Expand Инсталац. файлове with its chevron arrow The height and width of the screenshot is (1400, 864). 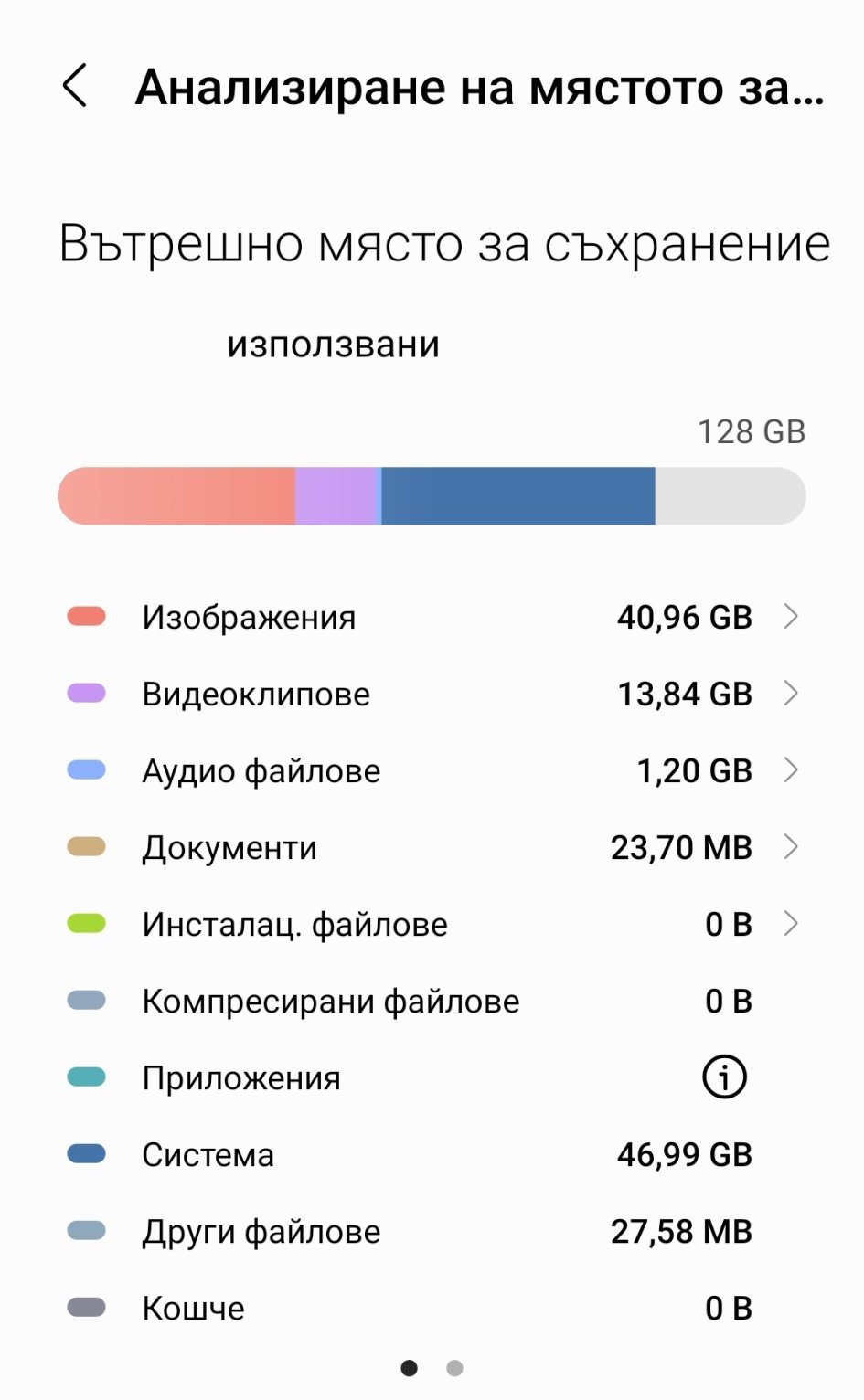pyautogui.click(x=791, y=924)
